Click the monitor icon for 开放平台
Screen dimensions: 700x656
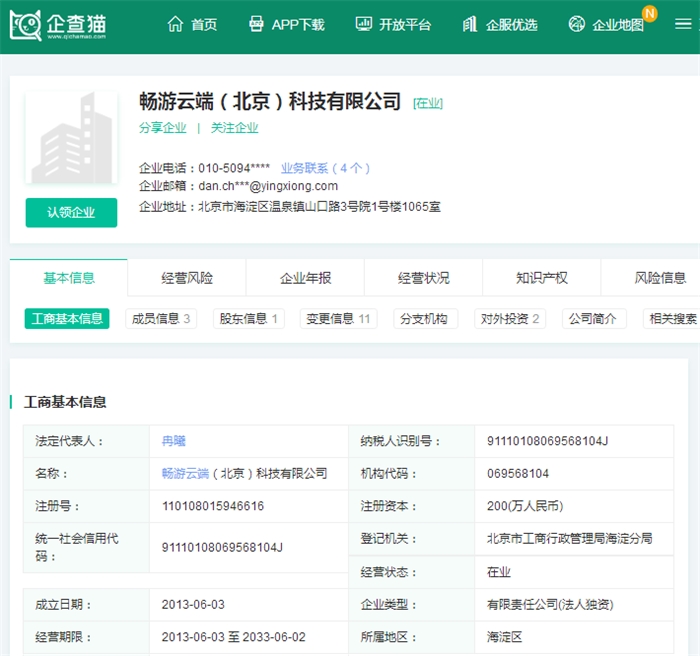coord(363,24)
